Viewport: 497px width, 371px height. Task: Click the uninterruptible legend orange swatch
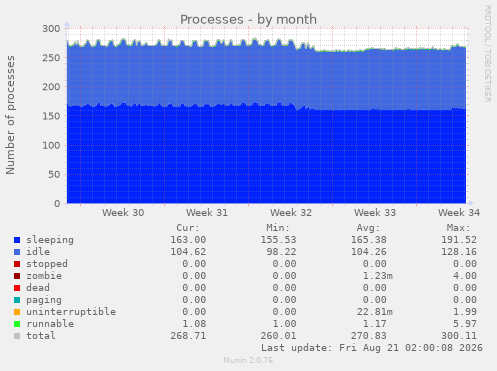[17, 312]
